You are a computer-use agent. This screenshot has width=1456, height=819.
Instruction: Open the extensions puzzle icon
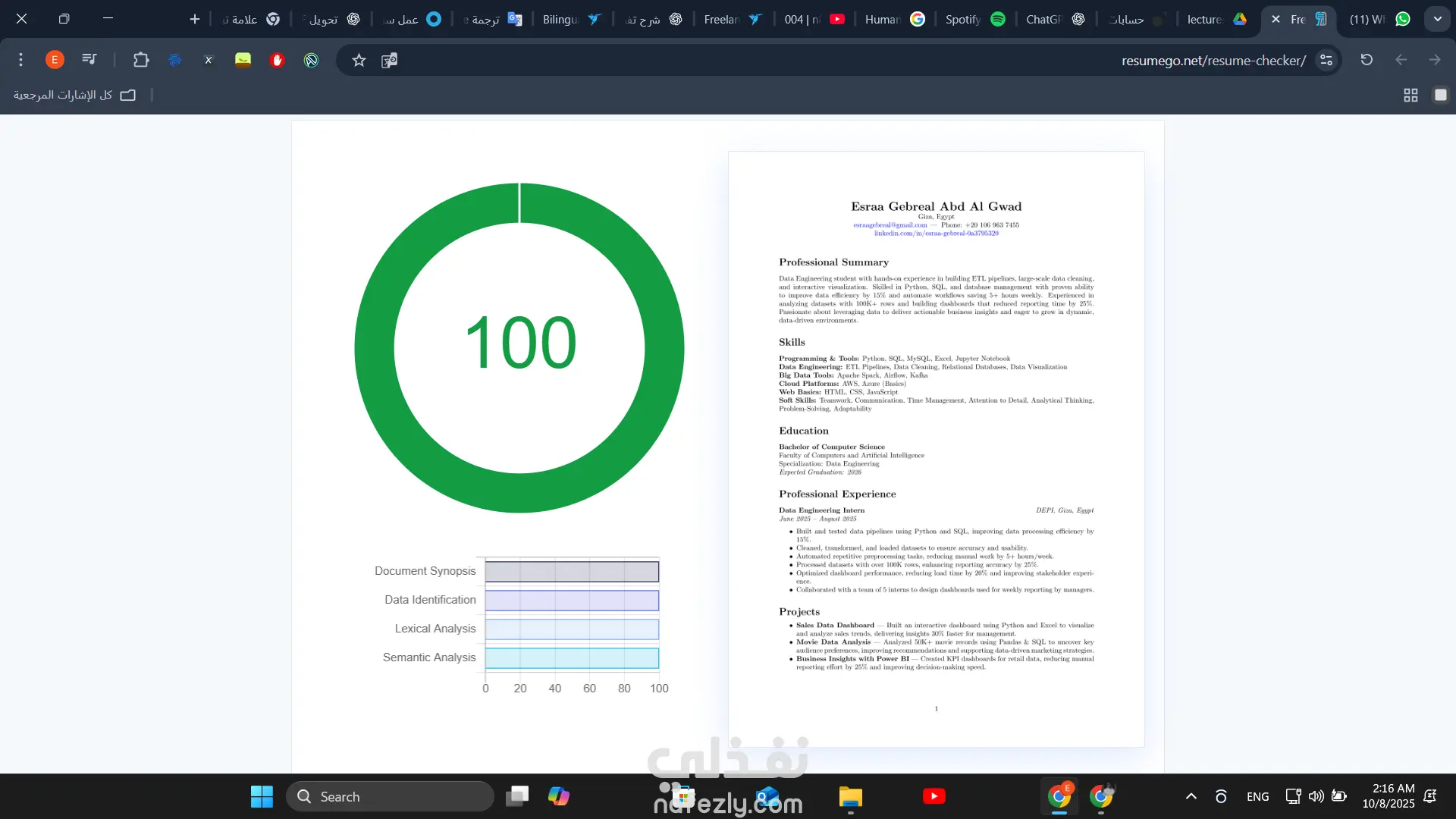coord(141,60)
